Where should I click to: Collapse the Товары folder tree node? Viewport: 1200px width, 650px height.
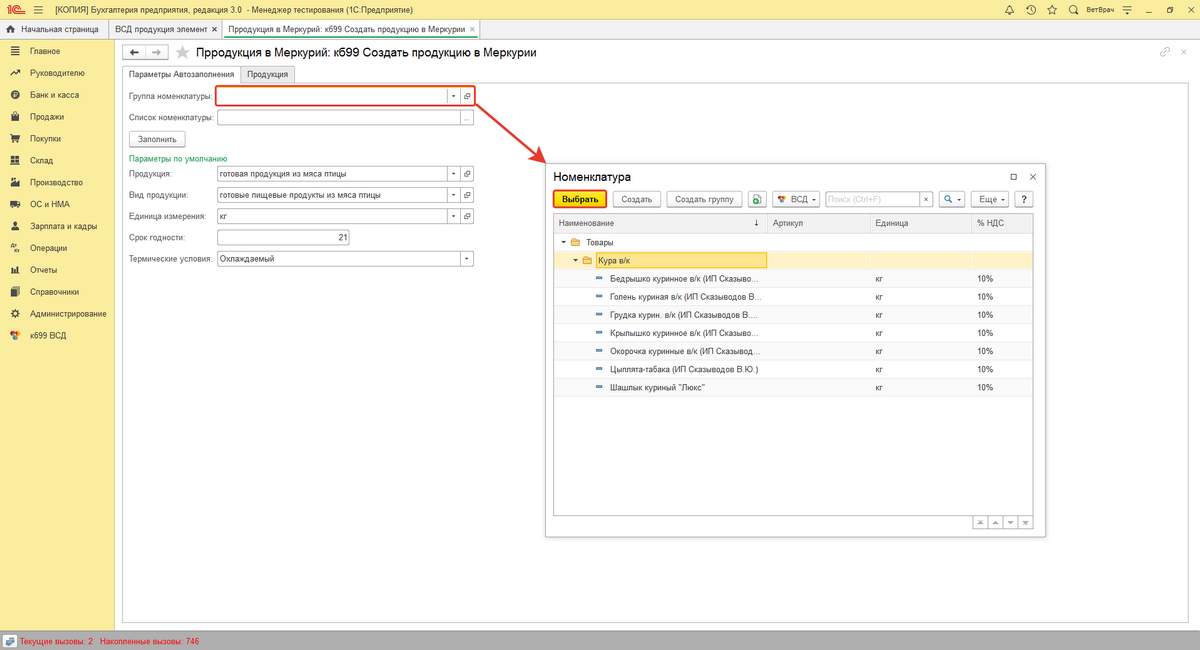click(563, 242)
